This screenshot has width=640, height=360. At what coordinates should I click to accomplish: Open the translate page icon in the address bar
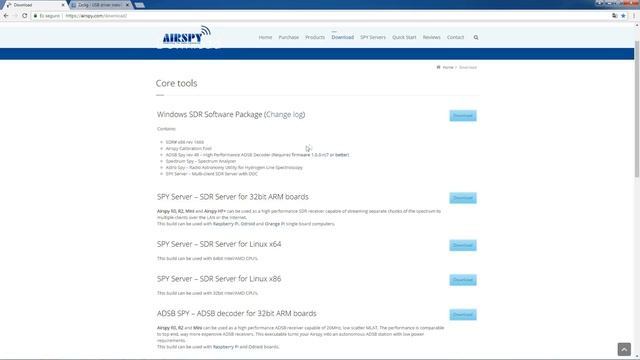click(615, 16)
